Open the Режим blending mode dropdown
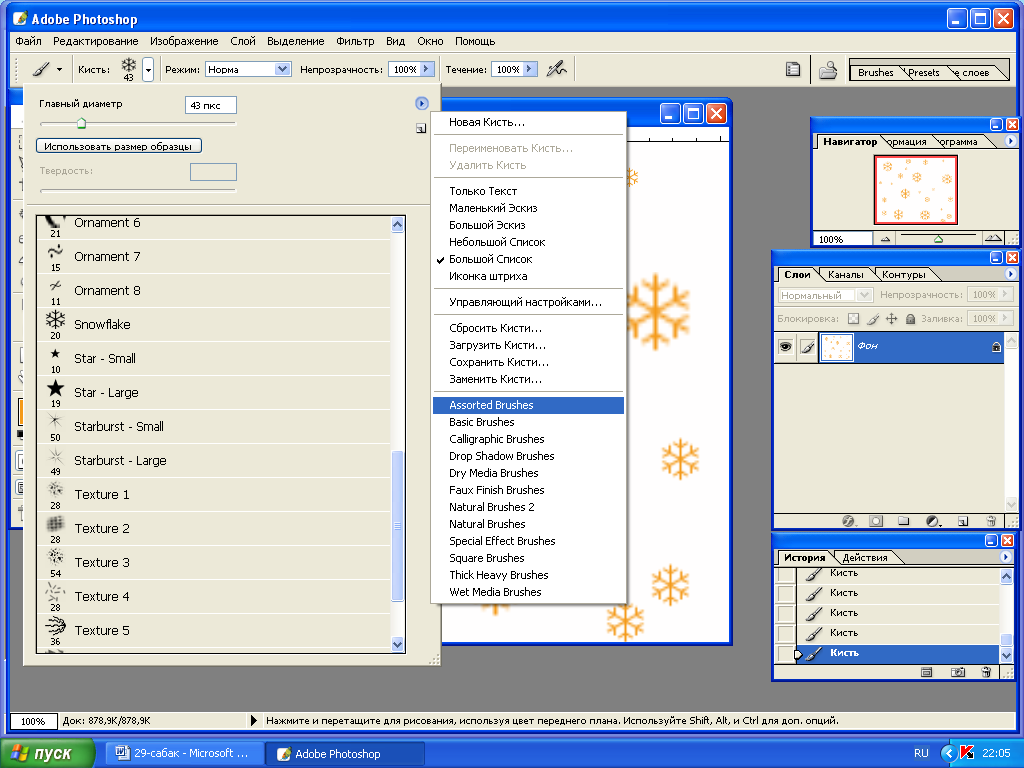The width and height of the screenshot is (1024, 768). [282, 69]
